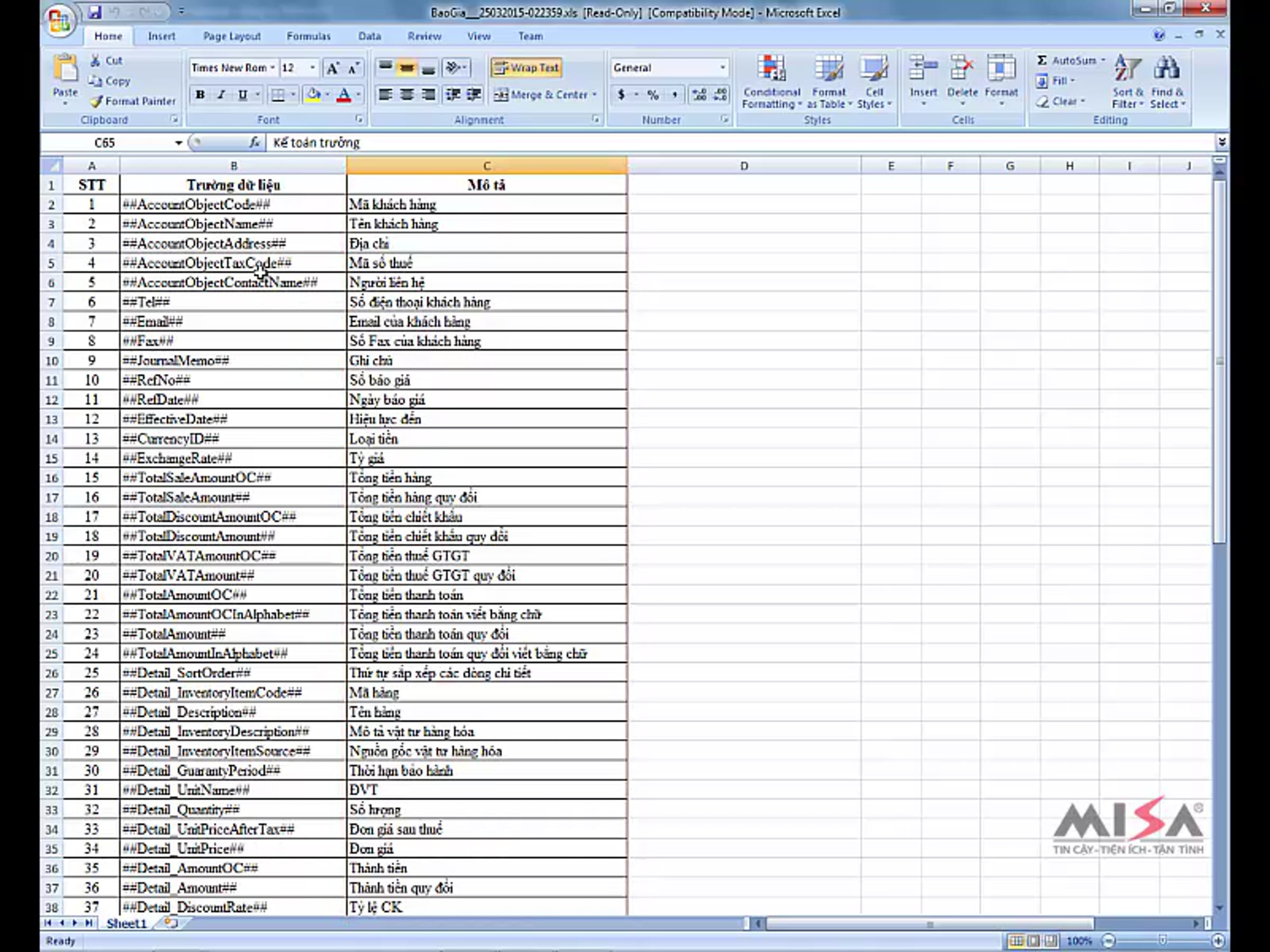This screenshot has height=952, width=1270.
Task: Align text left in the cell
Action: [x=385, y=95]
